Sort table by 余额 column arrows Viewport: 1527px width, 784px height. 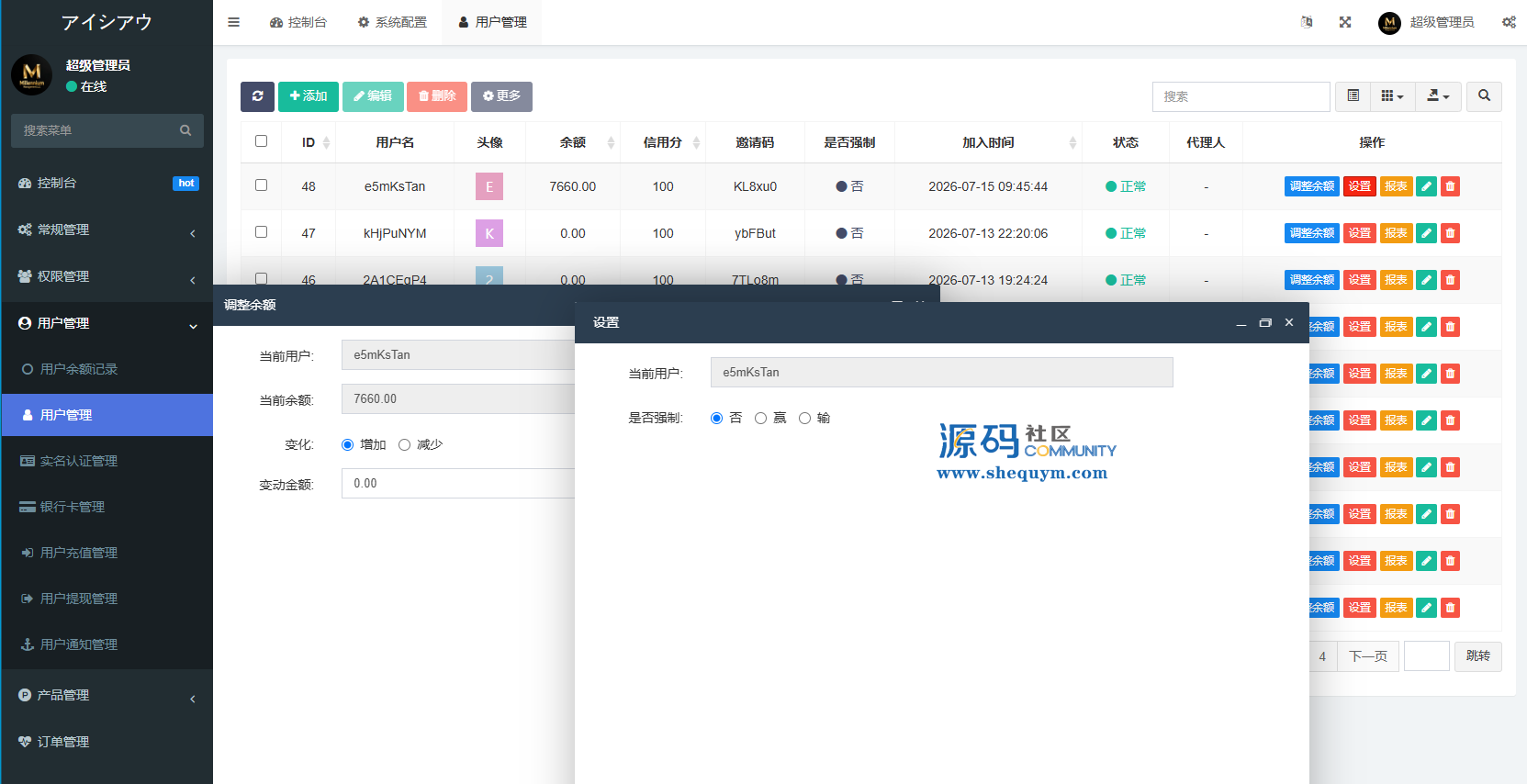pyautogui.click(x=611, y=142)
